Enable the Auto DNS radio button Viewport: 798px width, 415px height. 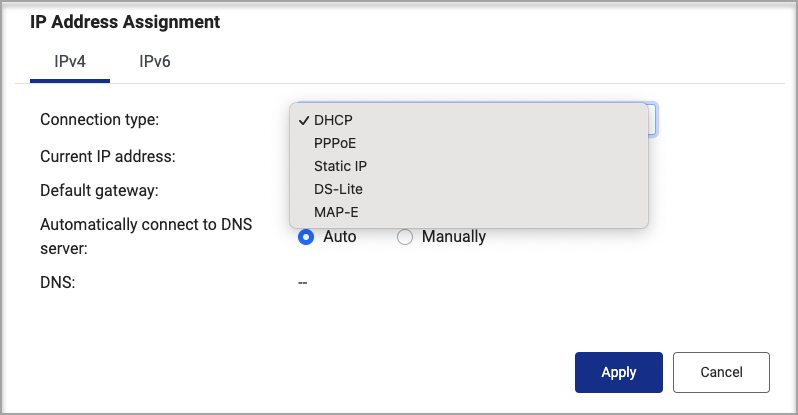(x=306, y=237)
